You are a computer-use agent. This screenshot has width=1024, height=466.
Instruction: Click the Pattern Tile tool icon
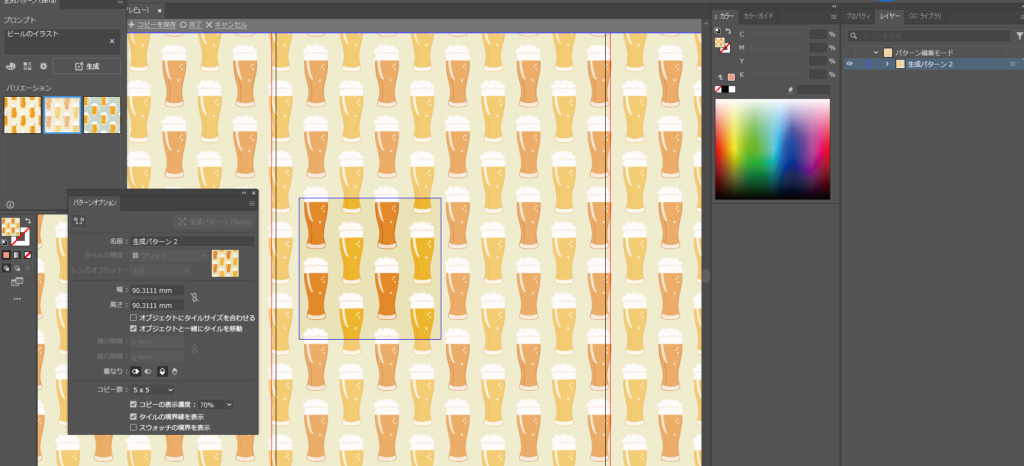coord(79,221)
